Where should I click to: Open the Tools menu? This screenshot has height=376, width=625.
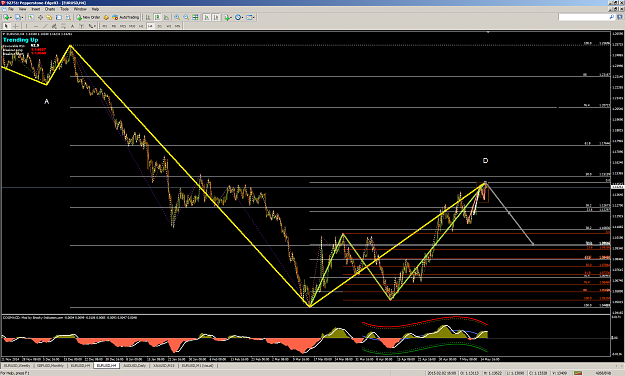[x=64, y=9]
